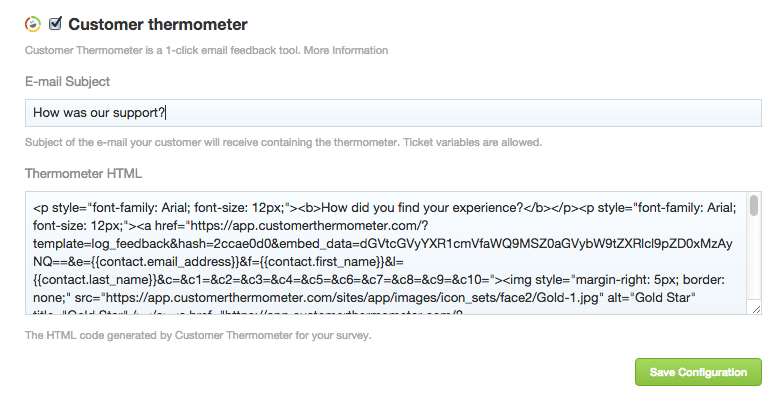
Task: Open the More Information link
Action: 346,50
